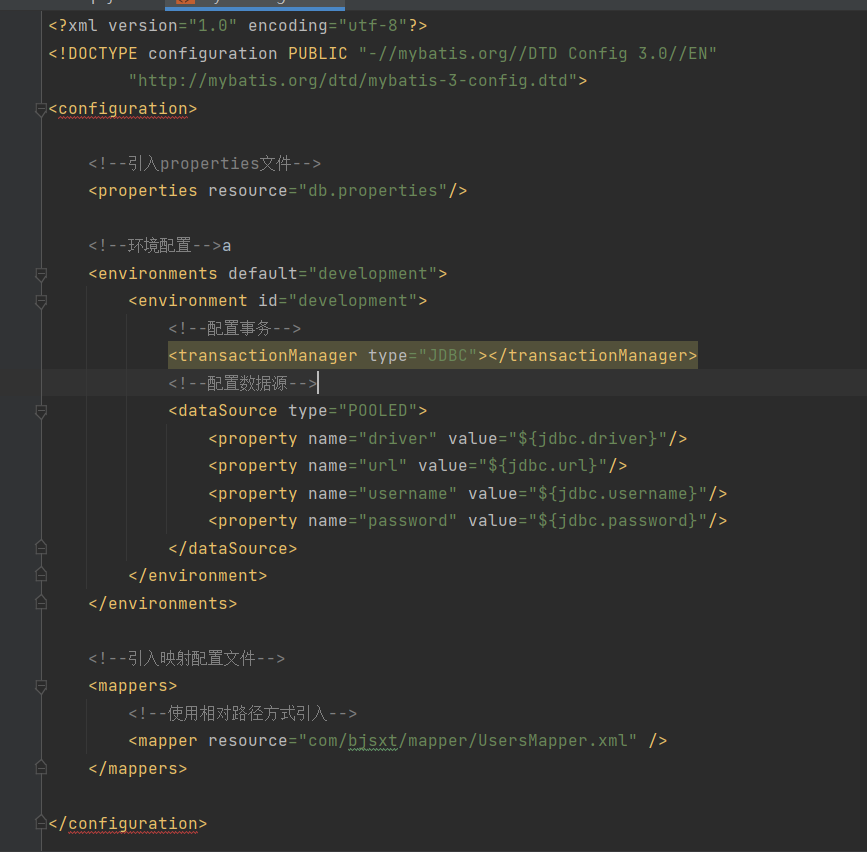Click the comment 配置事务
867x852 pixels.
coord(235,328)
